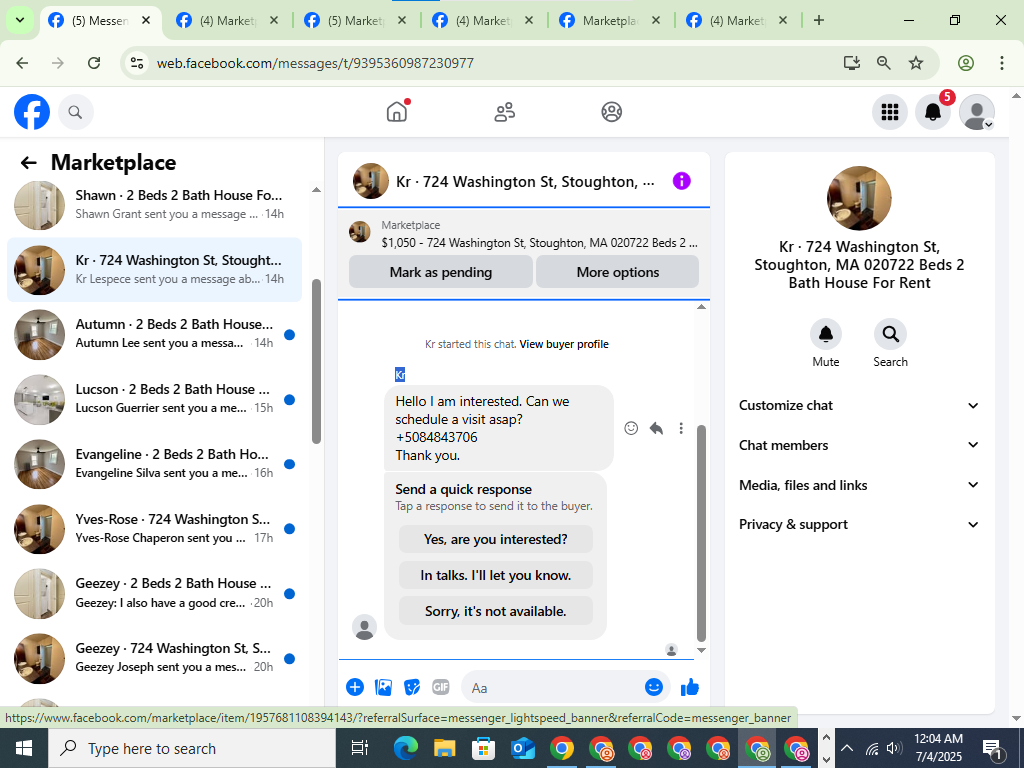Search in conversation magnifier icon
Screen dimensions: 1024x768
pos(890,334)
